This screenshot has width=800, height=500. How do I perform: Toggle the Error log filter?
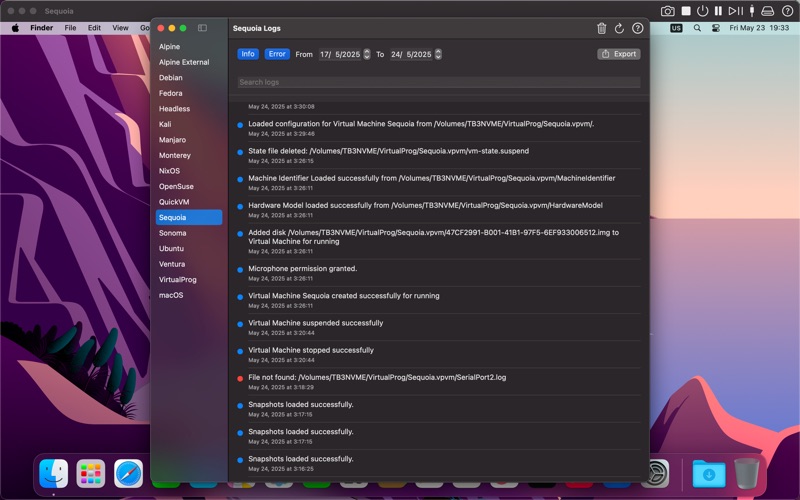(x=277, y=54)
